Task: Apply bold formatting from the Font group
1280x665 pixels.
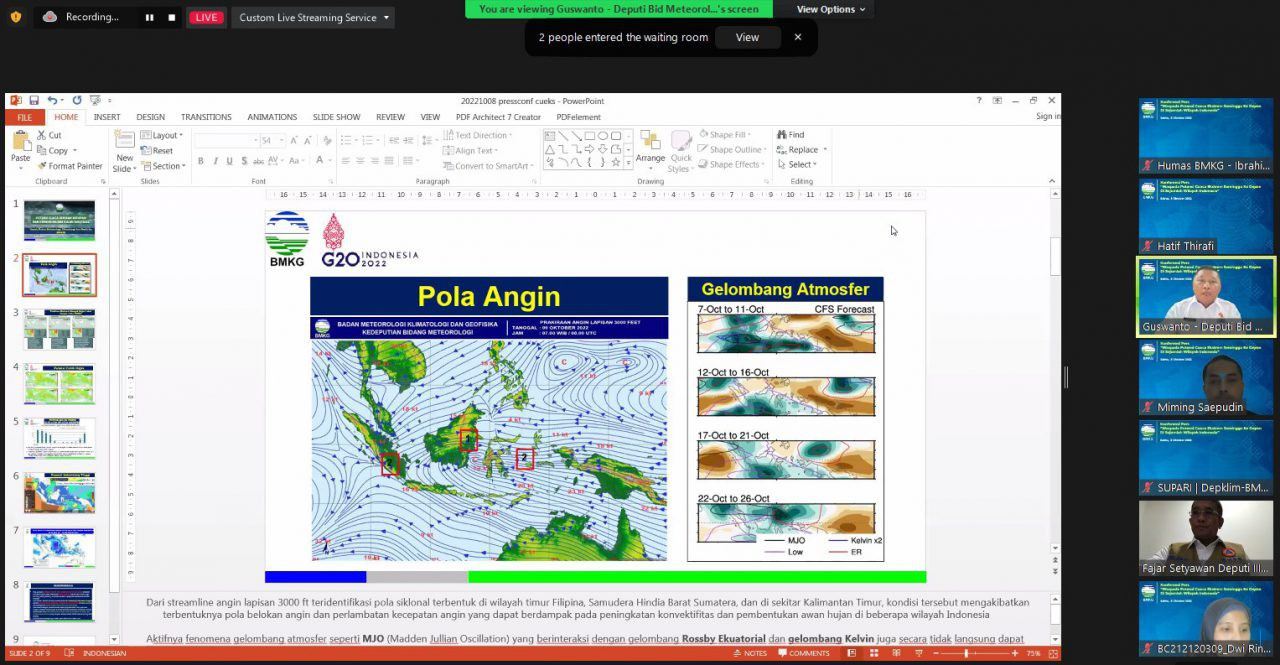Action: (x=200, y=160)
